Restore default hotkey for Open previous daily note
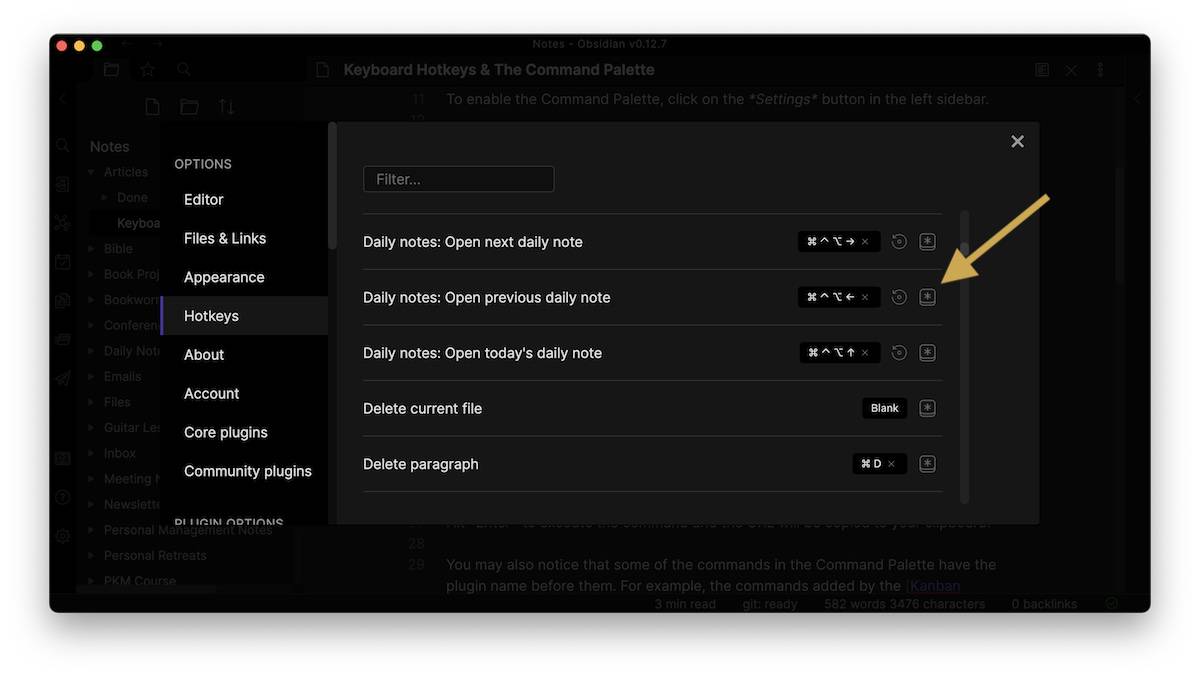 coord(899,297)
